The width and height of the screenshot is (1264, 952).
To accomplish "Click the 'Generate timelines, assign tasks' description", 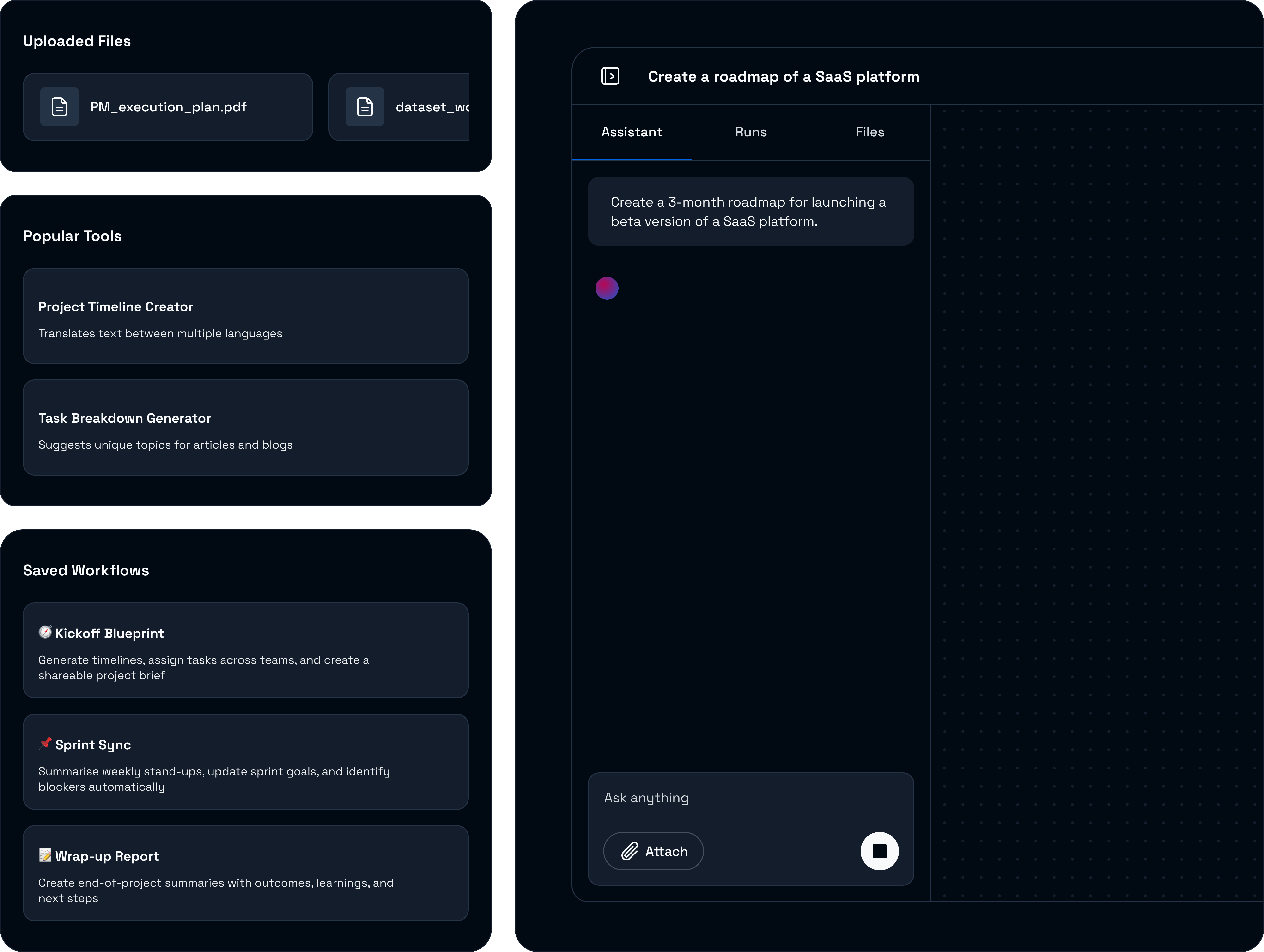I will pyautogui.click(x=204, y=667).
